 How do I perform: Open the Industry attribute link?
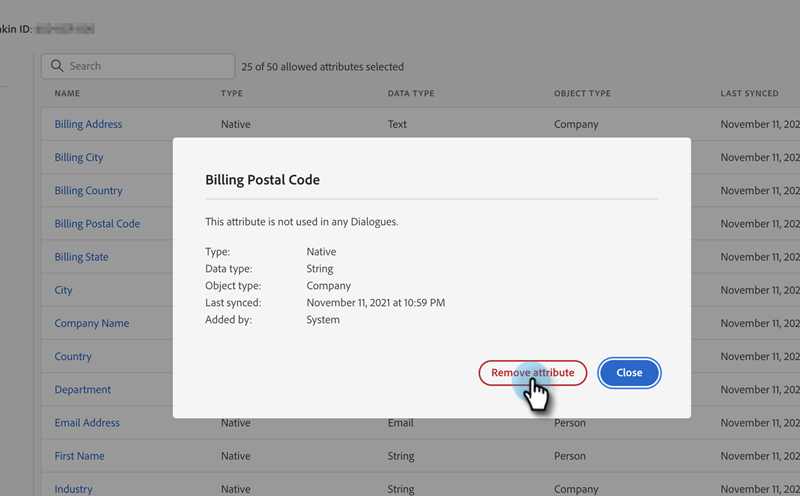73,489
